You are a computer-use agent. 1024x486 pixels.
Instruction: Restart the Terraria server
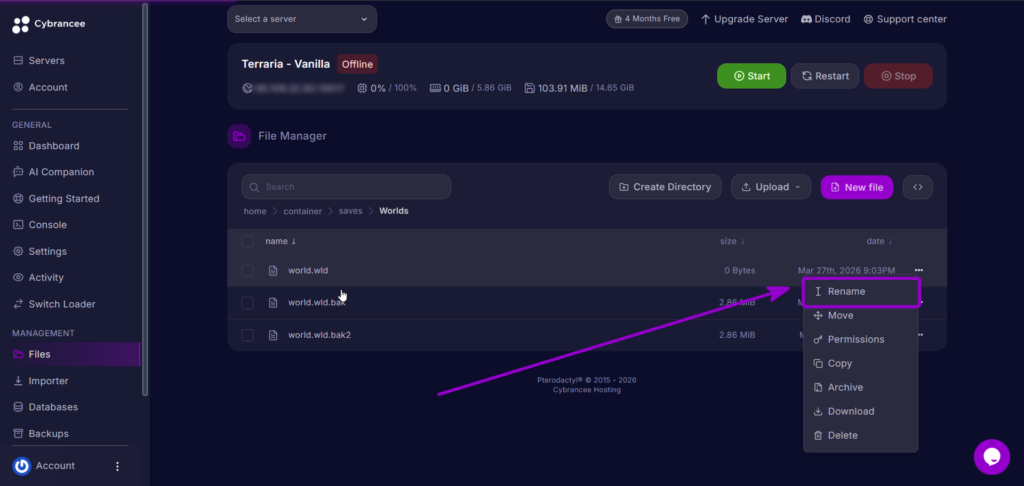(x=825, y=76)
